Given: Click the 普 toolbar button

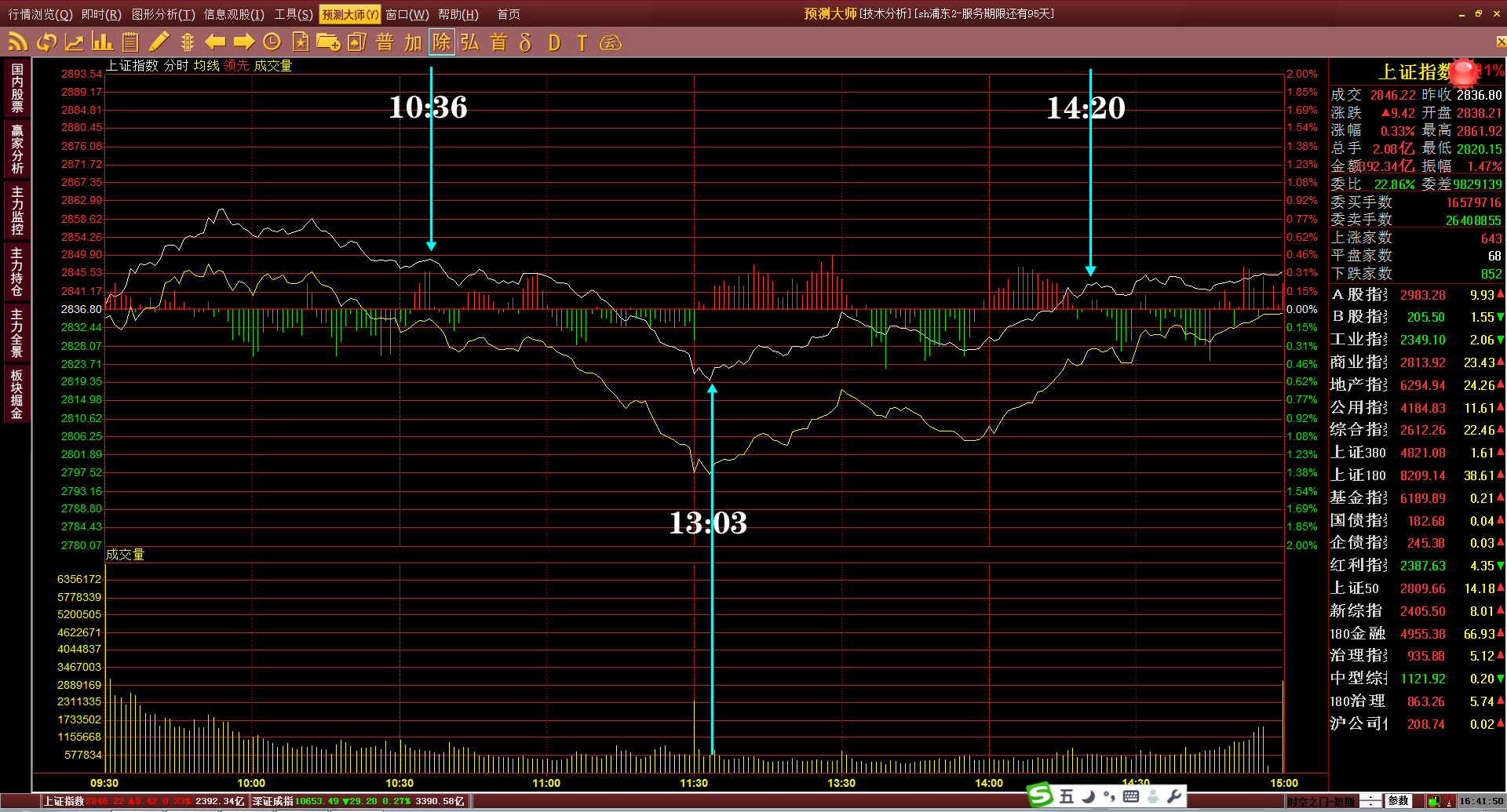Looking at the screenshot, I should point(385,42).
